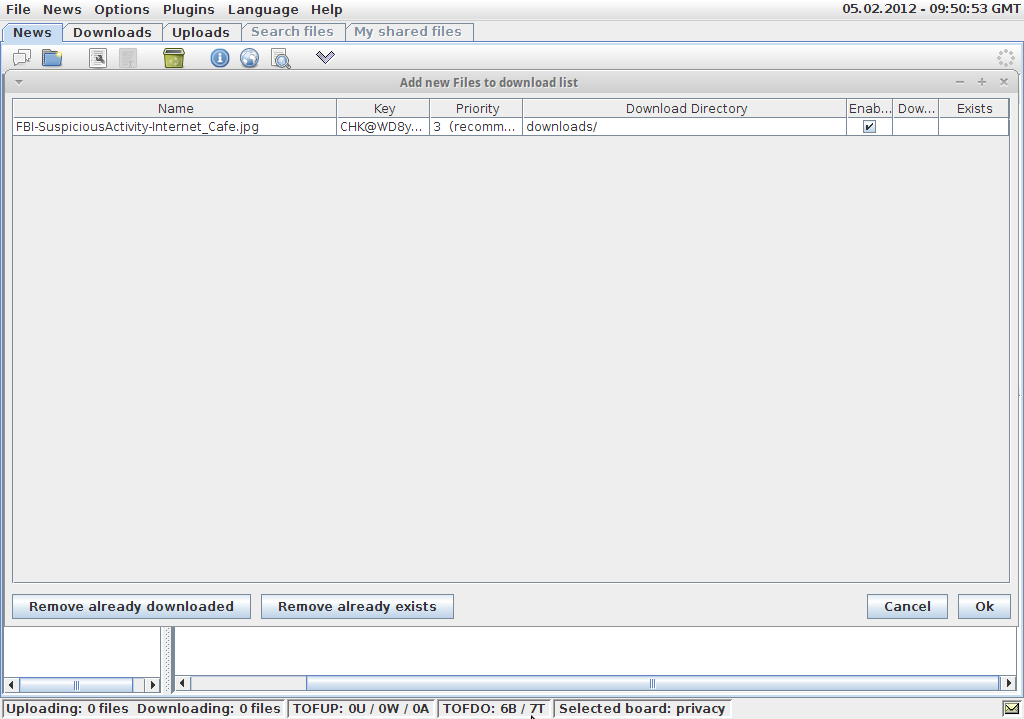Image resolution: width=1024 pixels, height=719 pixels.
Task: Open the News menu
Action: pyautogui.click(x=62, y=10)
